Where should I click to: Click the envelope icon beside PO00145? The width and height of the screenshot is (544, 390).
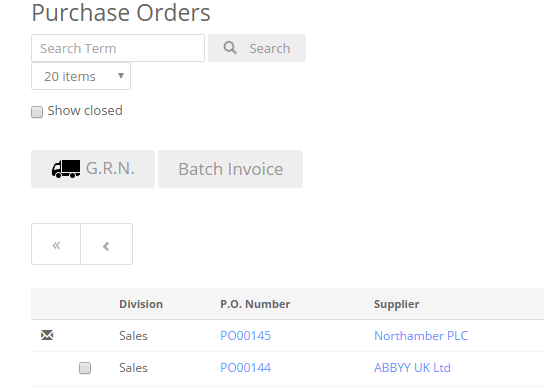coord(47,335)
